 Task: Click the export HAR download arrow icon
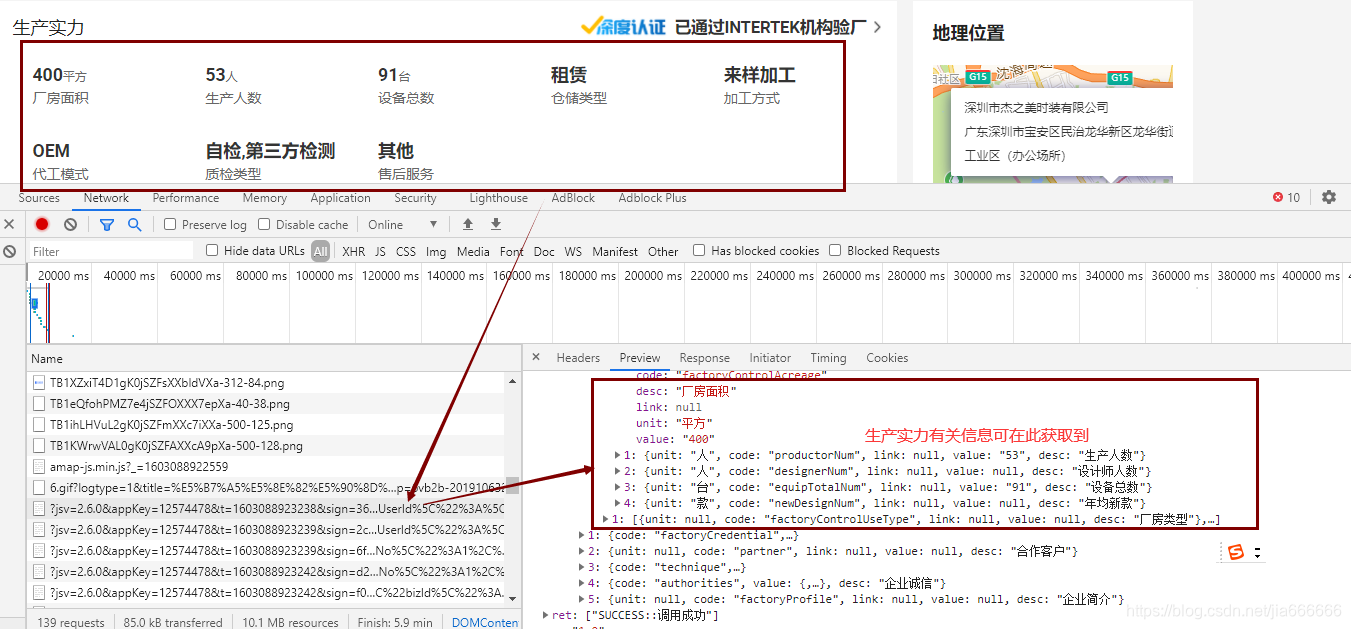[x=495, y=225]
